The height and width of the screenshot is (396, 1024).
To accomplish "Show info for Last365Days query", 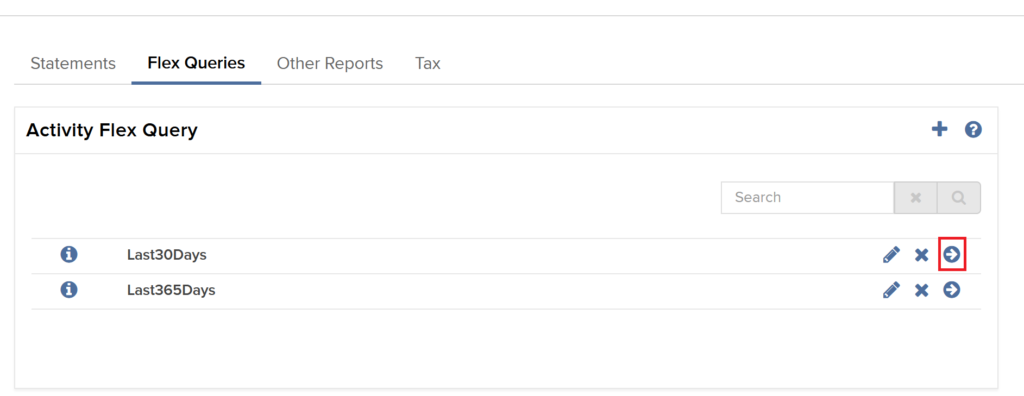I will point(69,289).
